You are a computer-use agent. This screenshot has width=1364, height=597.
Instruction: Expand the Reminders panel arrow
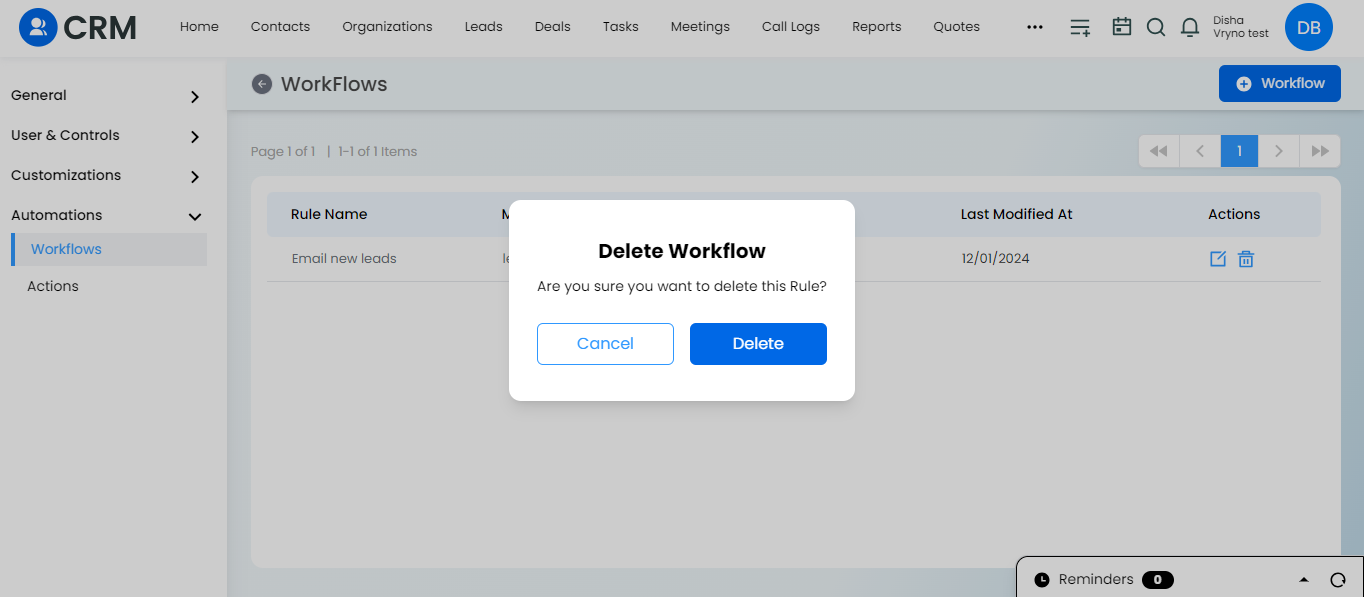[1303, 580]
